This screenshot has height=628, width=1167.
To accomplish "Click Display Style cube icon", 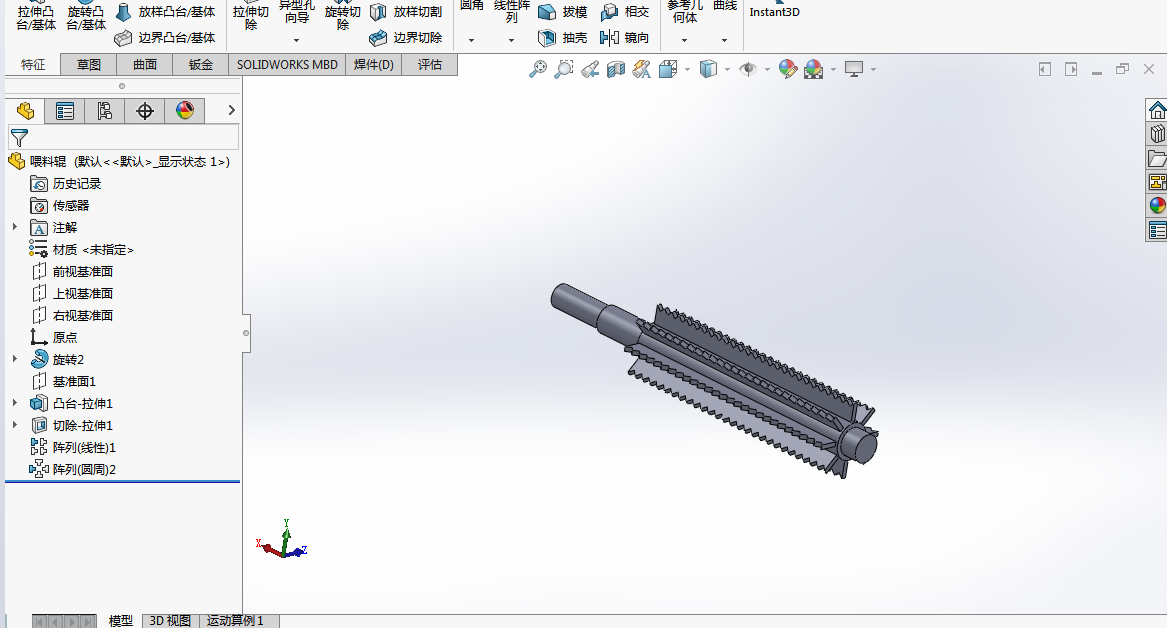I will [x=709, y=69].
